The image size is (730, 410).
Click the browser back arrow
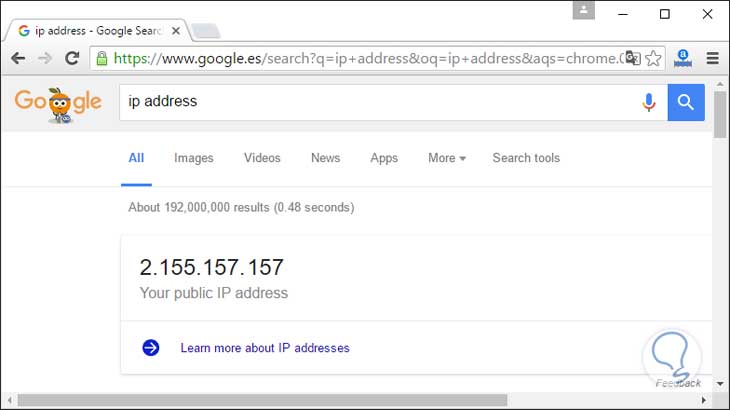tap(18, 59)
